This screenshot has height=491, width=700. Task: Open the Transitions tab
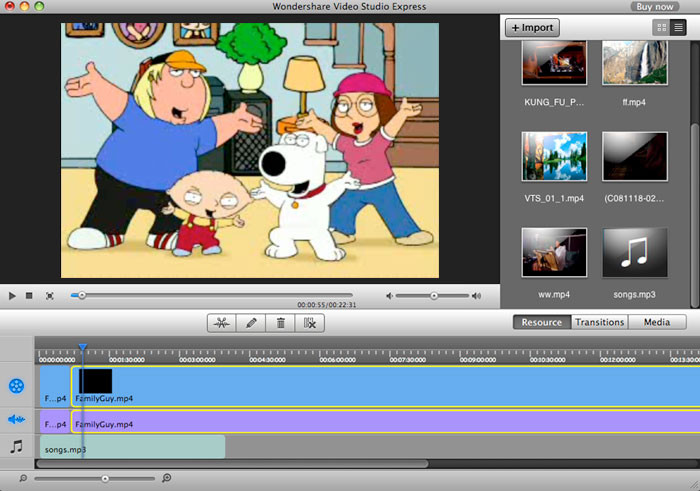(600, 322)
